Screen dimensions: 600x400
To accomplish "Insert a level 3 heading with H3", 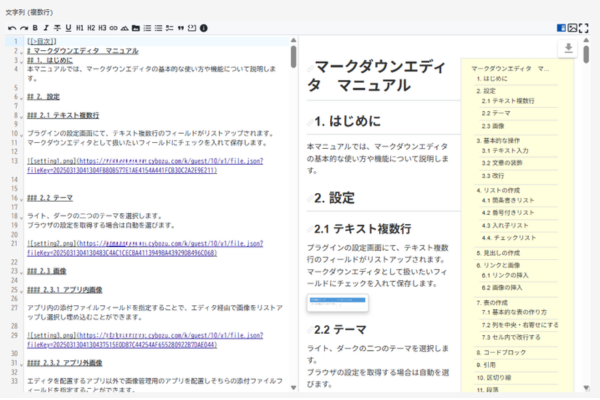I will [102, 28].
